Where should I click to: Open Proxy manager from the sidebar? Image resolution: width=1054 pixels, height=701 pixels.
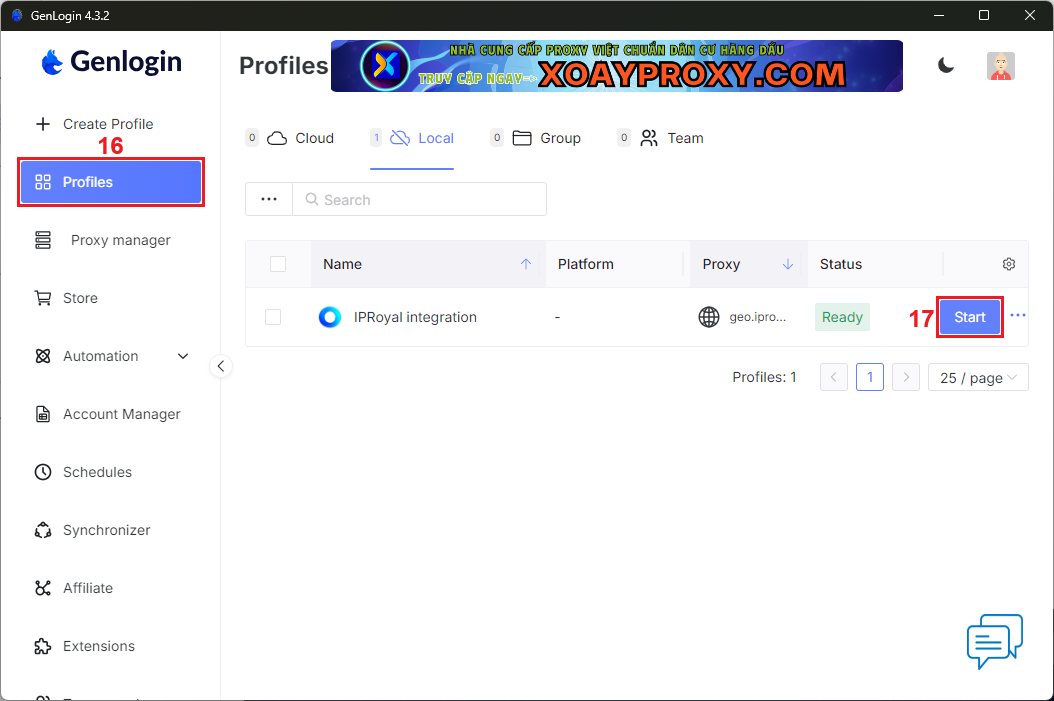pyautogui.click(x=120, y=240)
